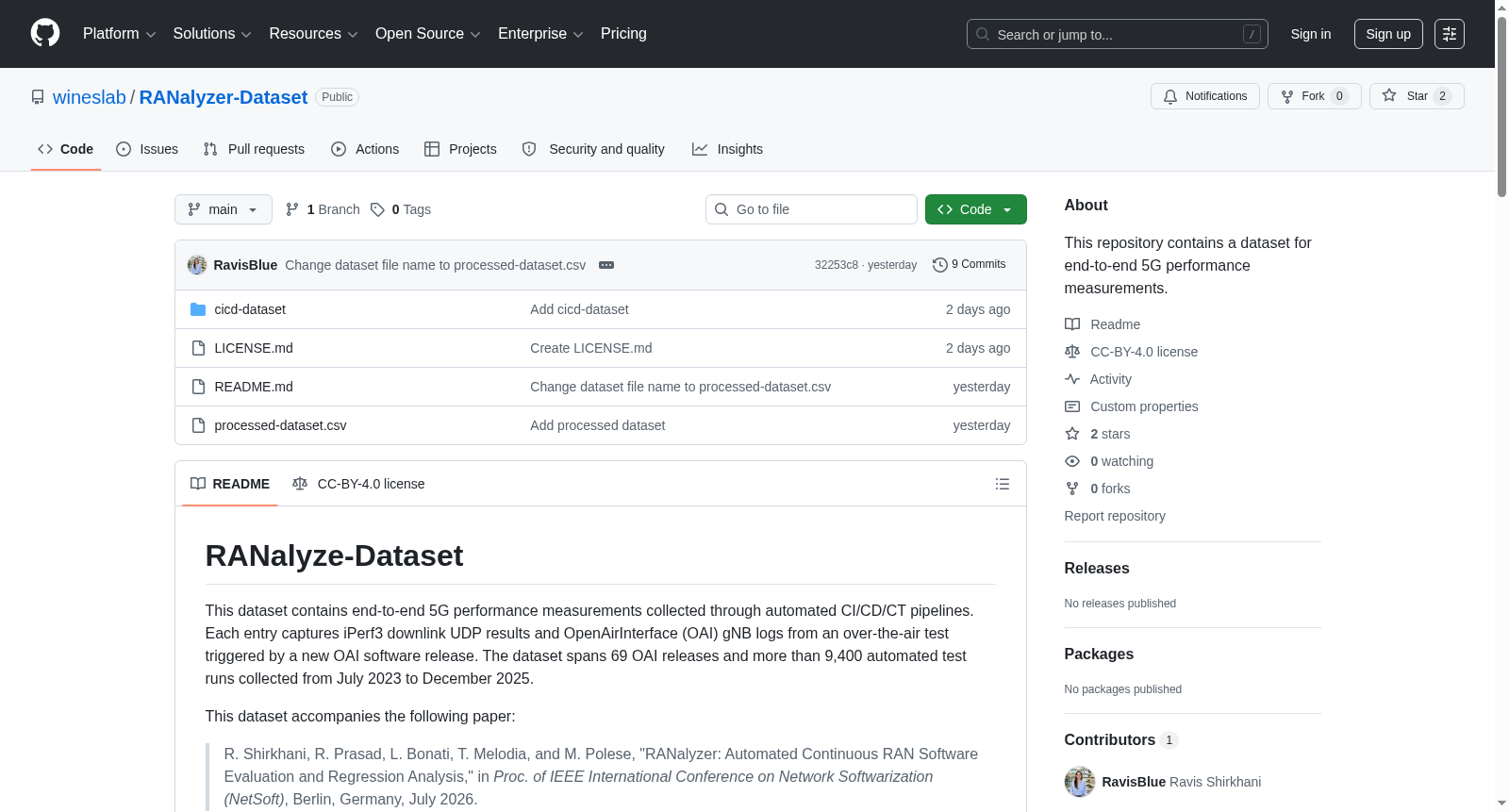This screenshot has height=812, width=1509.
Task: Expand the Solutions menu
Action: [x=212, y=34]
